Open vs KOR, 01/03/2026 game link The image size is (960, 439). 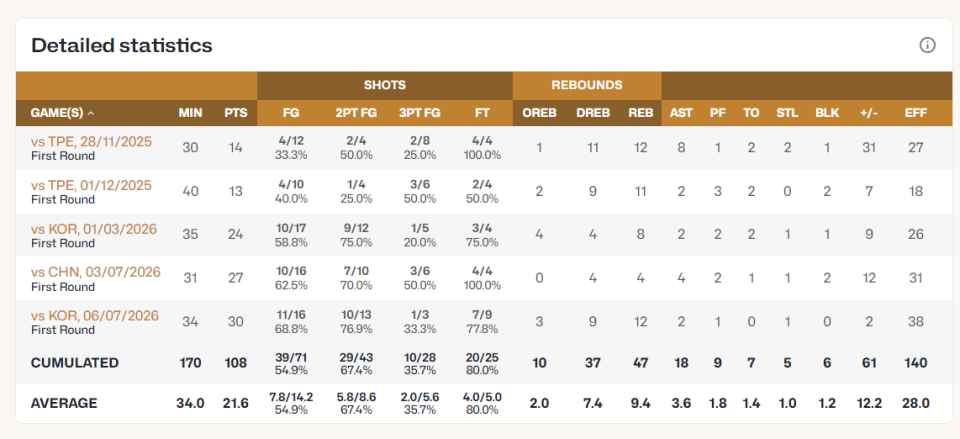point(94,229)
